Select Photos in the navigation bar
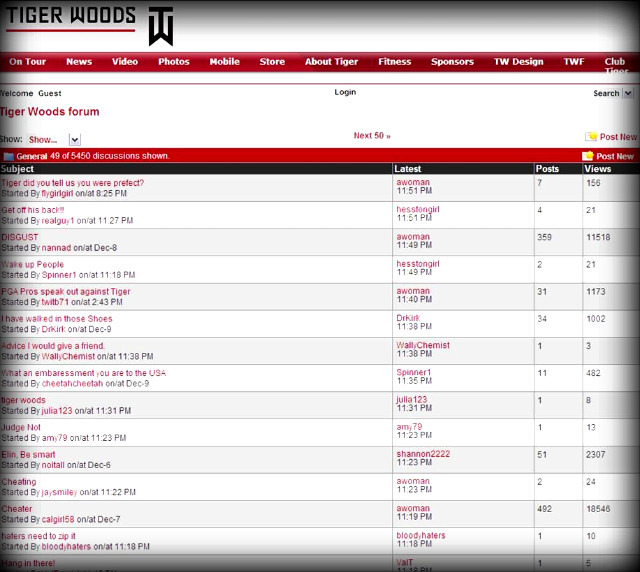 tap(174, 62)
